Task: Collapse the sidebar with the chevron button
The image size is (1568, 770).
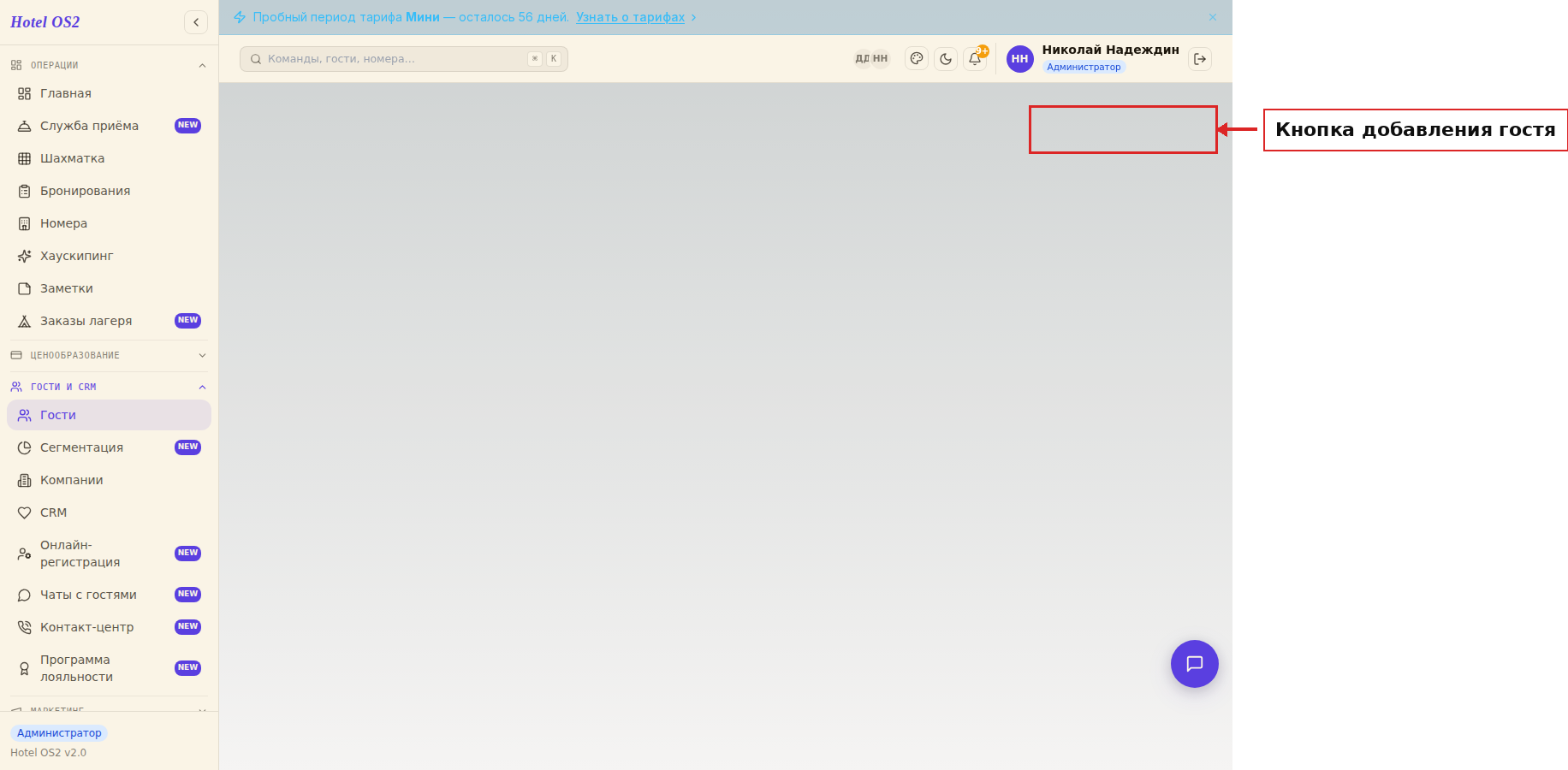Action: 196,22
